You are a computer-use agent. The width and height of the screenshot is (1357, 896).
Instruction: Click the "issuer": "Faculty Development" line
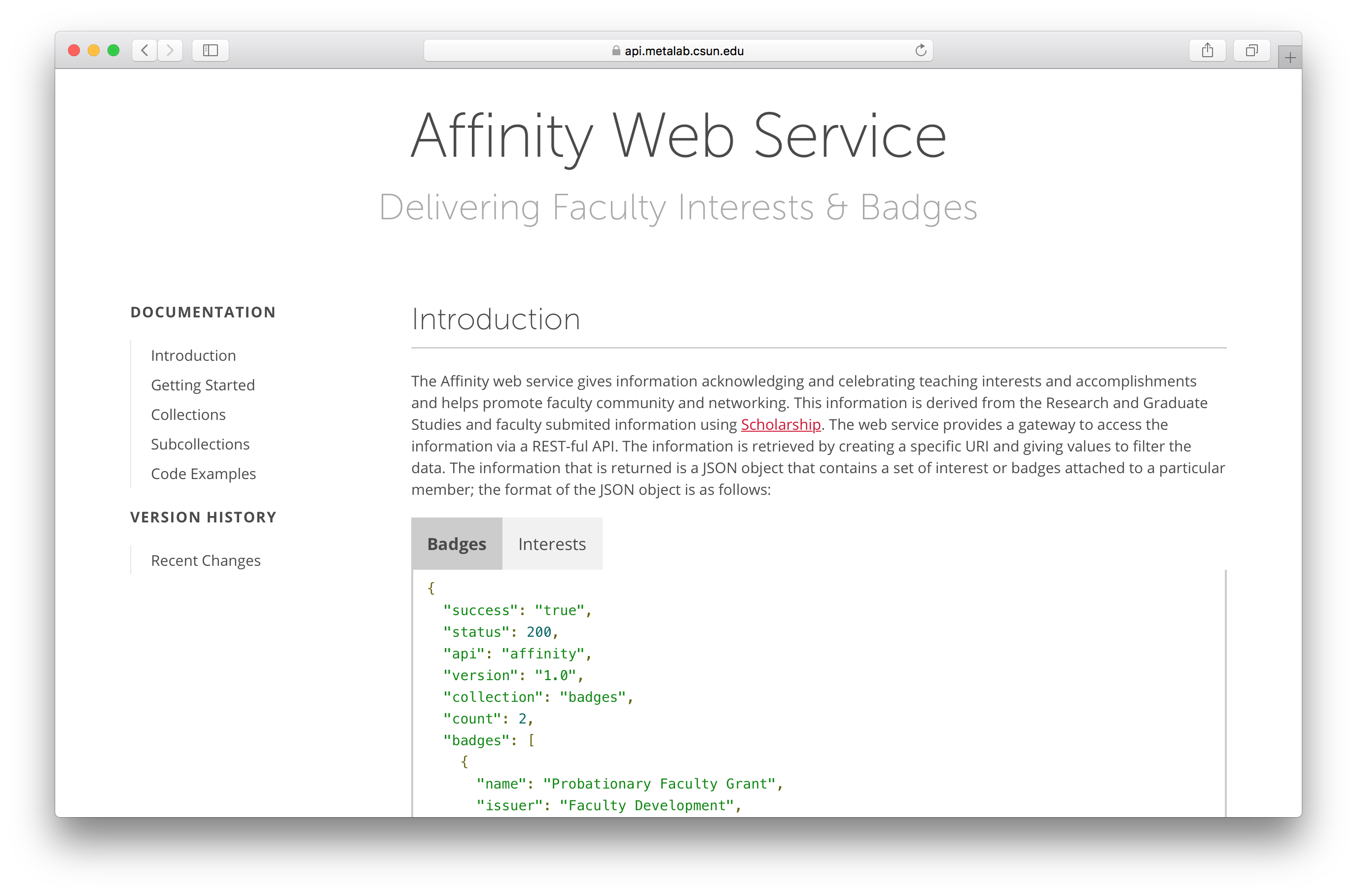tap(609, 806)
